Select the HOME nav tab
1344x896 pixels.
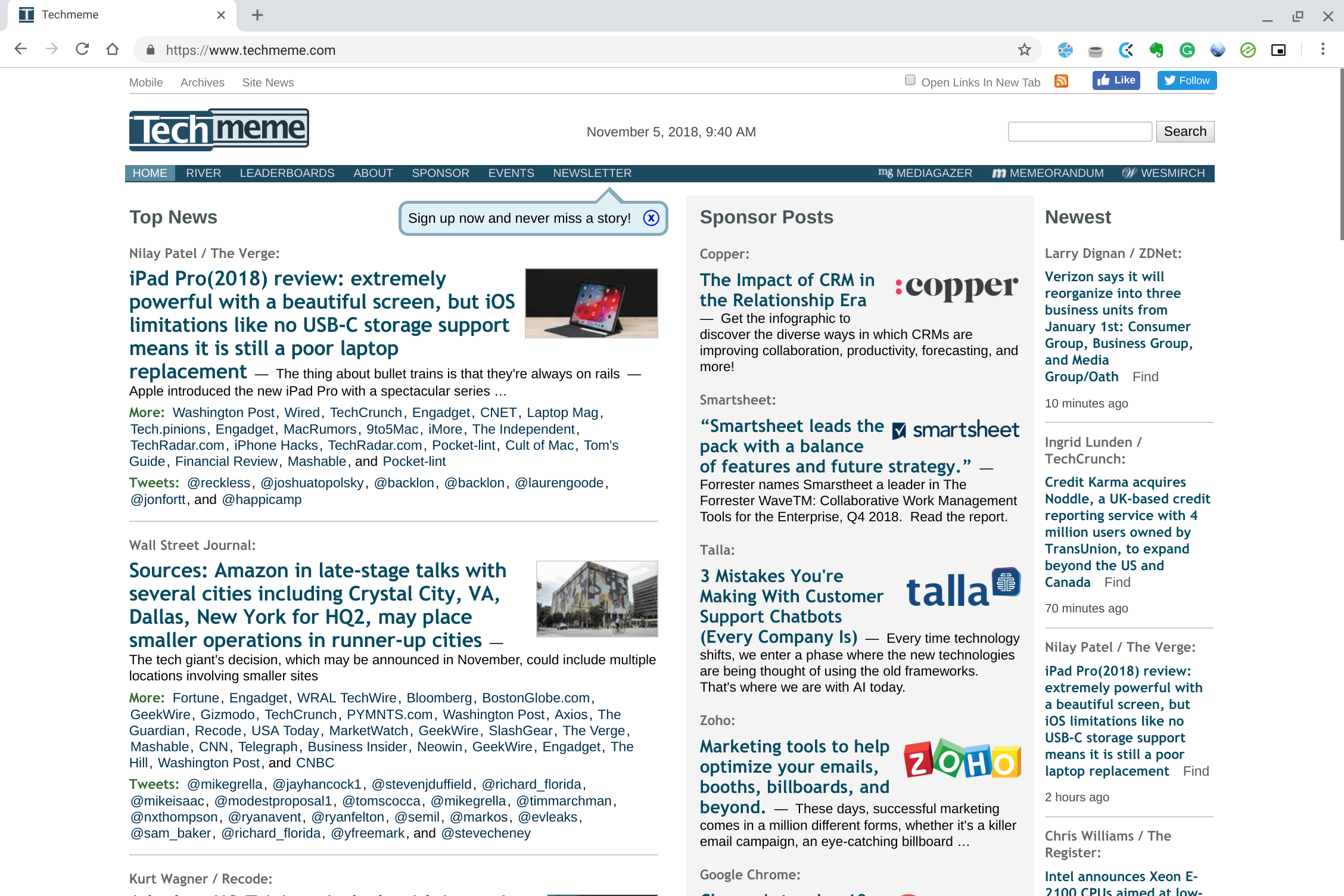150,173
